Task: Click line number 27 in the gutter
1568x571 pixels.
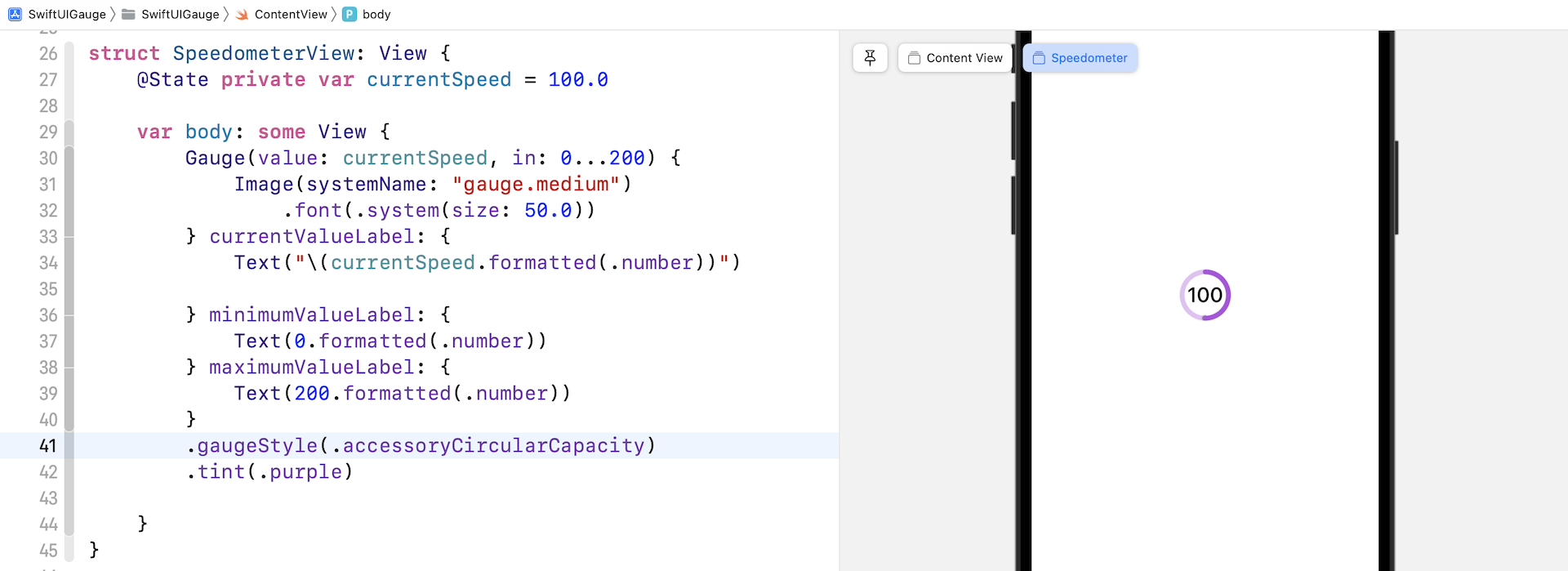Action: 48,80
